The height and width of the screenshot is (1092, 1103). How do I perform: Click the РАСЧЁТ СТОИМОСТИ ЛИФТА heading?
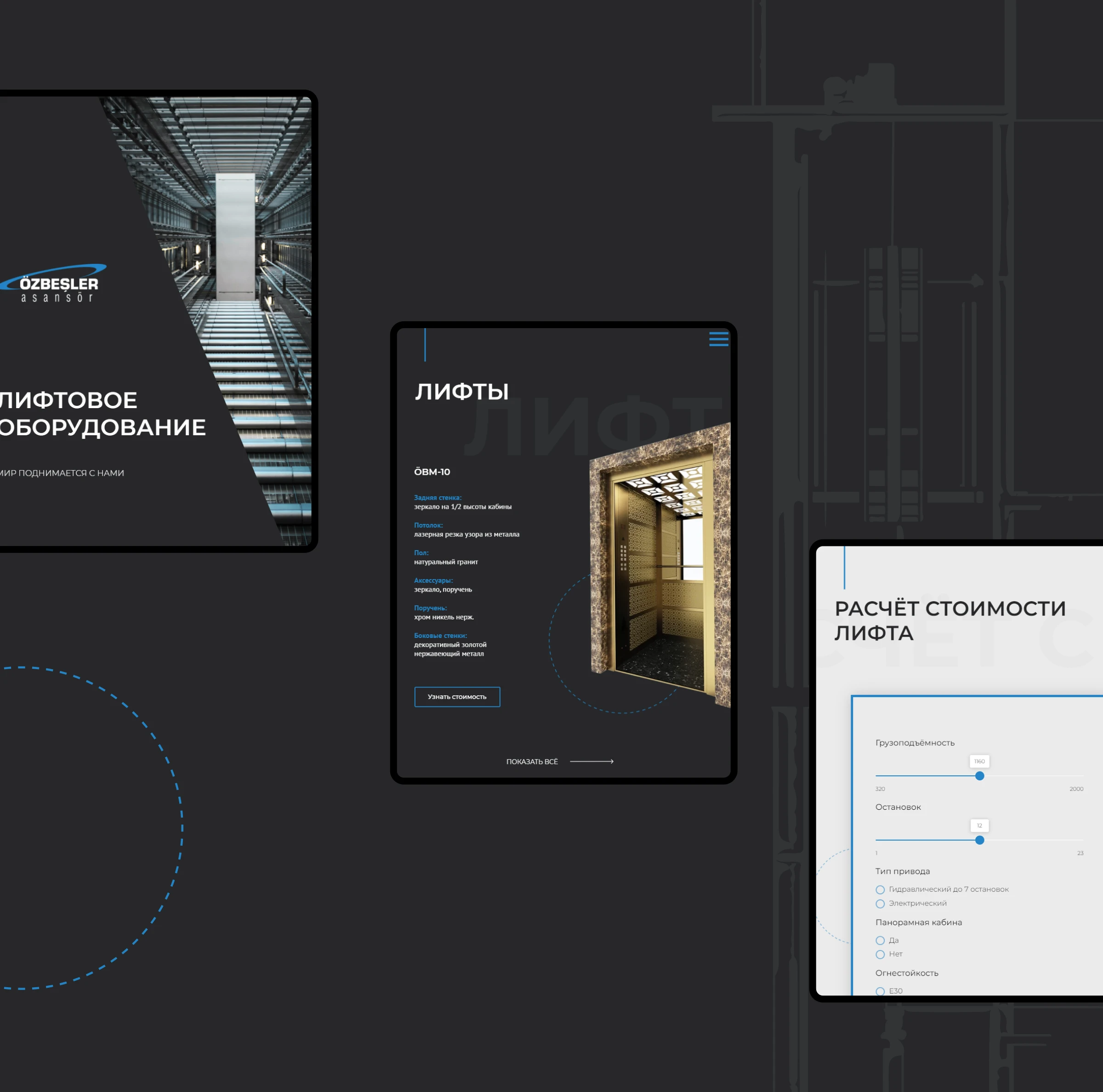(949, 620)
